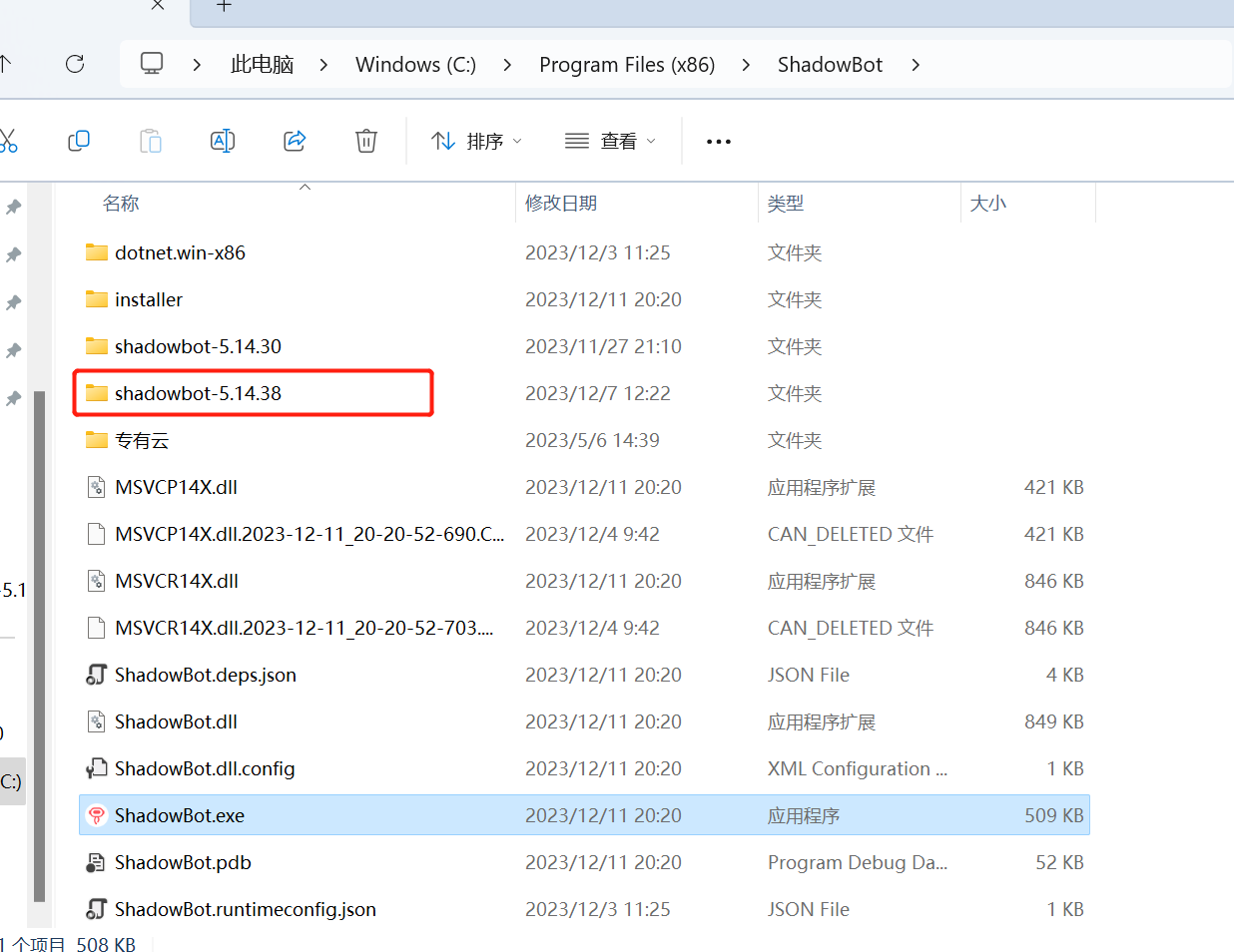Click the 2023/12/7 12:22 date cell
The height and width of the screenshot is (952, 1234).
point(598,393)
